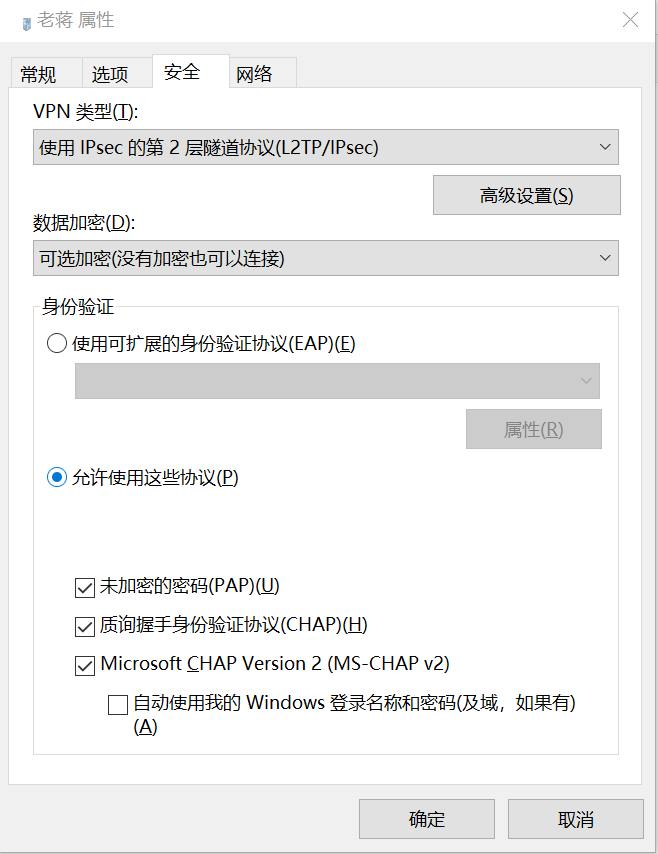Uncheck 未加密的密码(PAP)
The image size is (658, 854).
coord(85,588)
